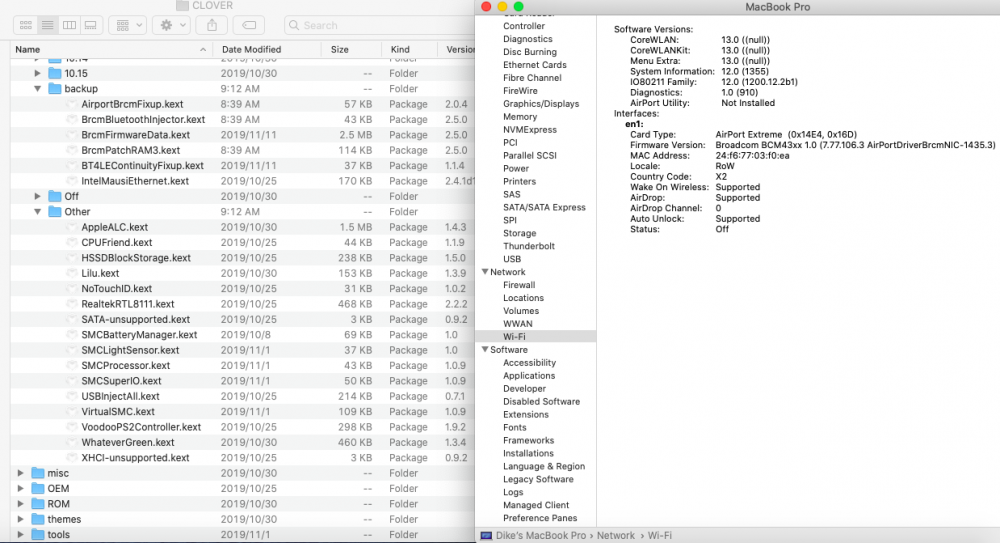This screenshot has width=1000, height=543.
Task: Select Applications under Software
Action: (529, 376)
